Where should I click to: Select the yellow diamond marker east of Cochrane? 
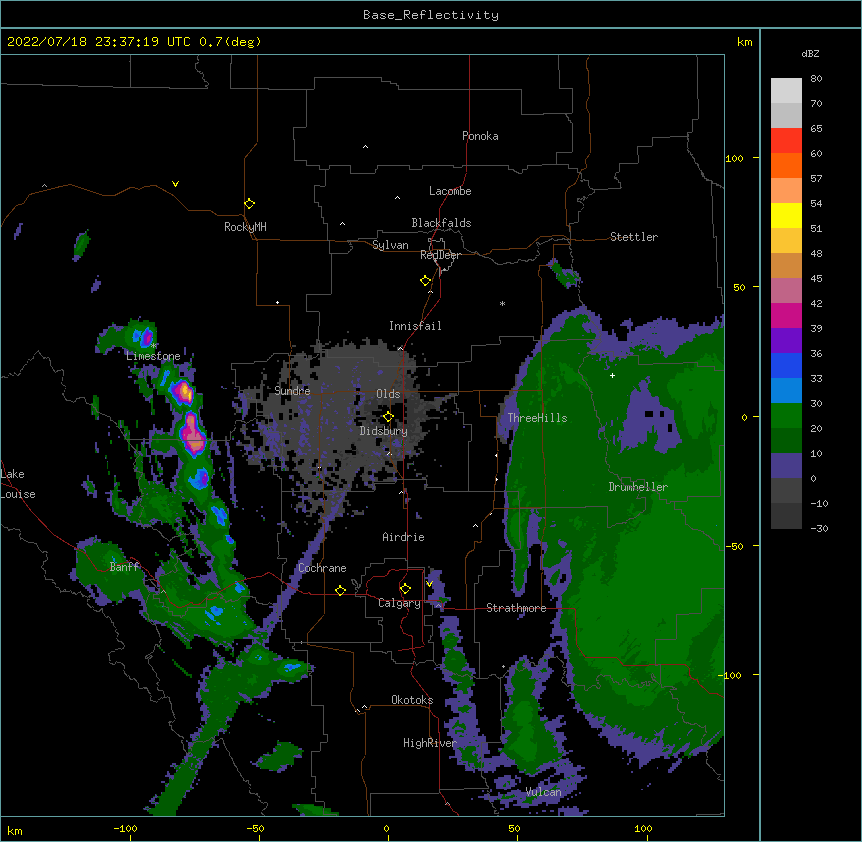[340, 590]
